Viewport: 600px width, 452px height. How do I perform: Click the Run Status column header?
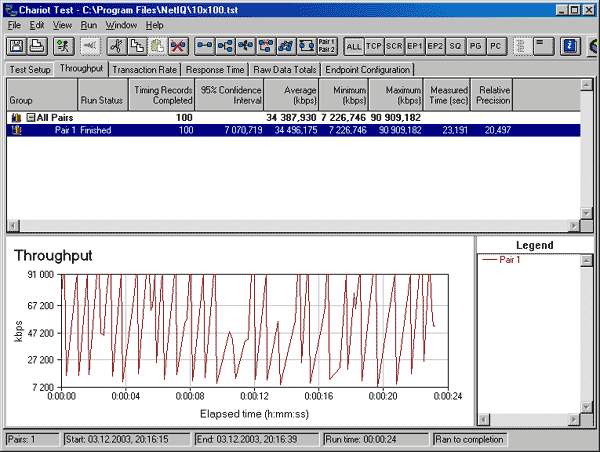(103, 95)
